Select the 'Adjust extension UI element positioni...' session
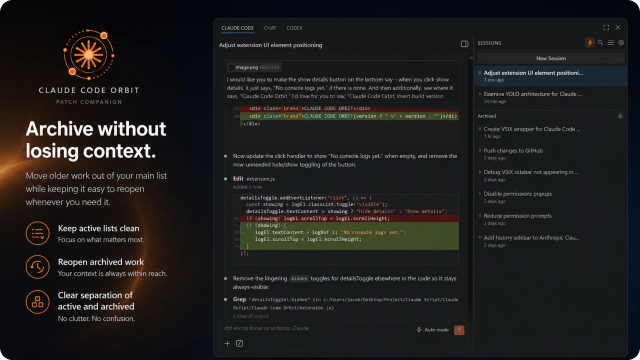Image resolution: width=640 pixels, height=360 pixels. 551,76
